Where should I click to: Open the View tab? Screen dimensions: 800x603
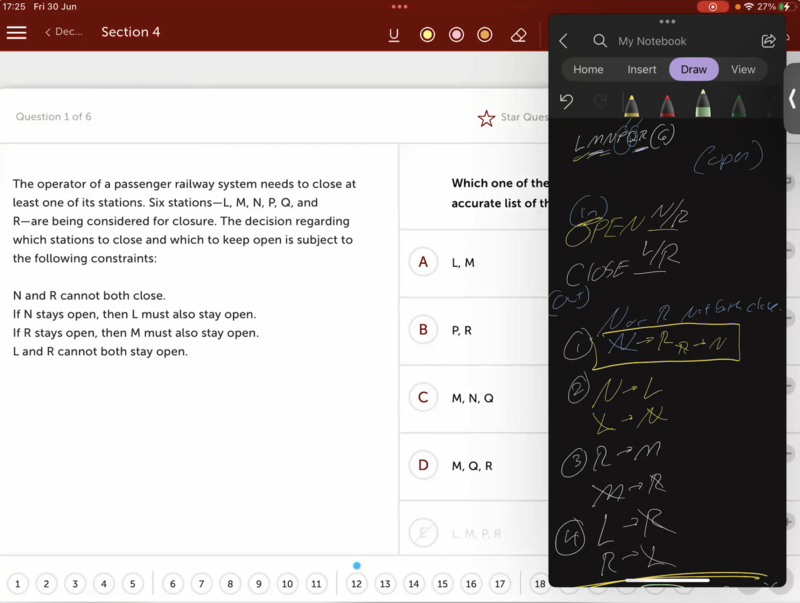[x=743, y=69]
